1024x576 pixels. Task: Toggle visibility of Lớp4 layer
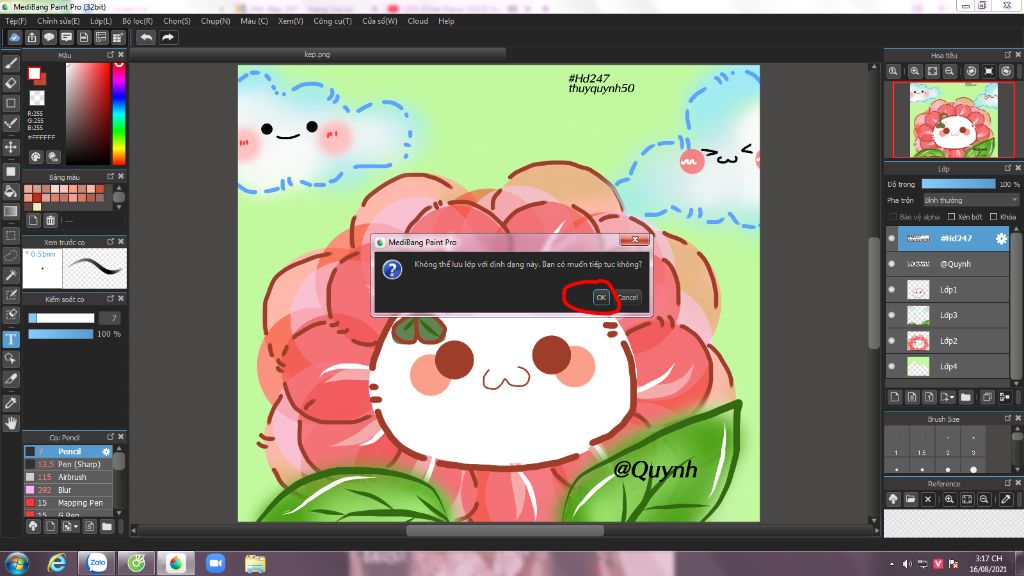pos(891,366)
